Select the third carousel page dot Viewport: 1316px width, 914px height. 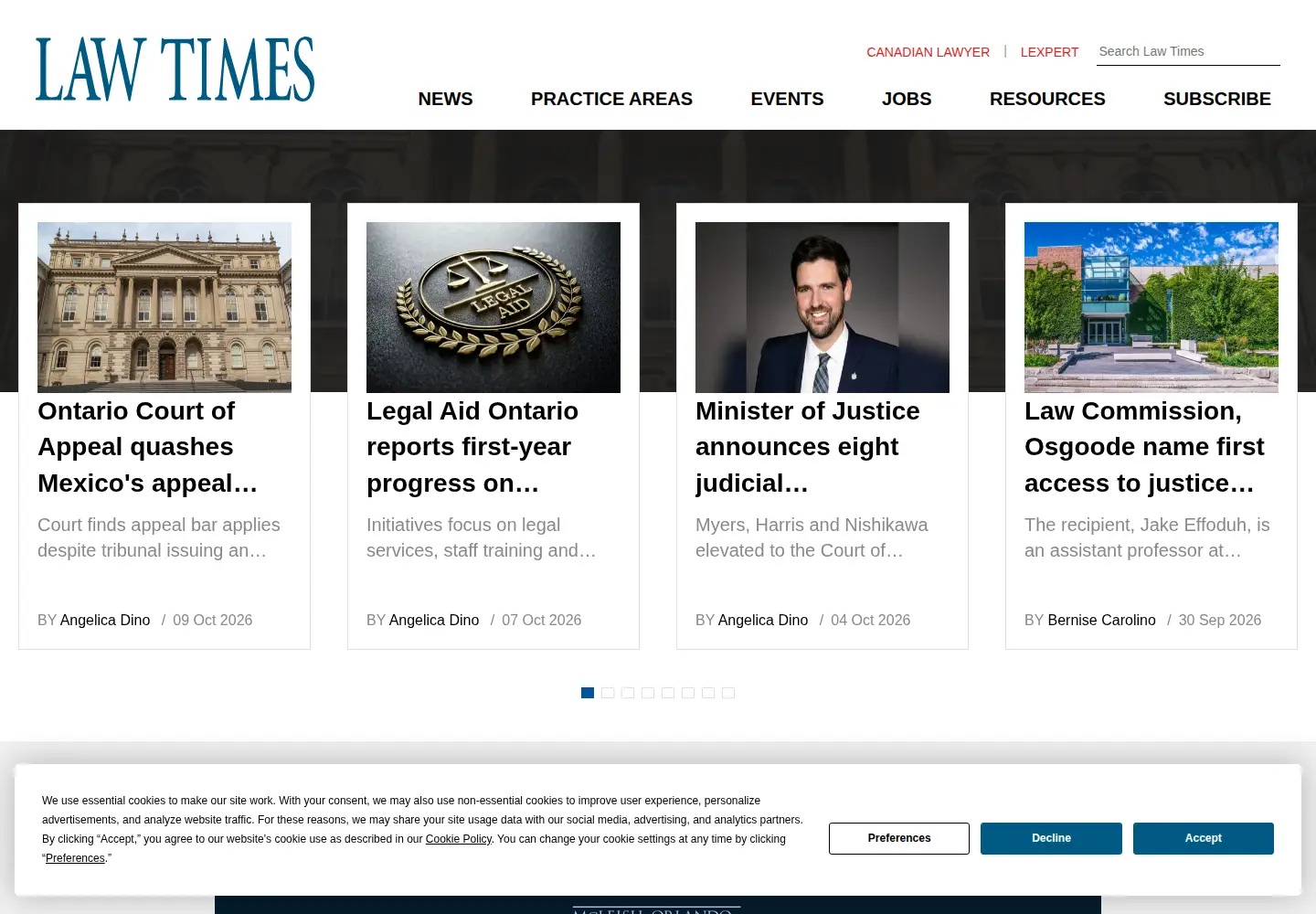coord(628,693)
